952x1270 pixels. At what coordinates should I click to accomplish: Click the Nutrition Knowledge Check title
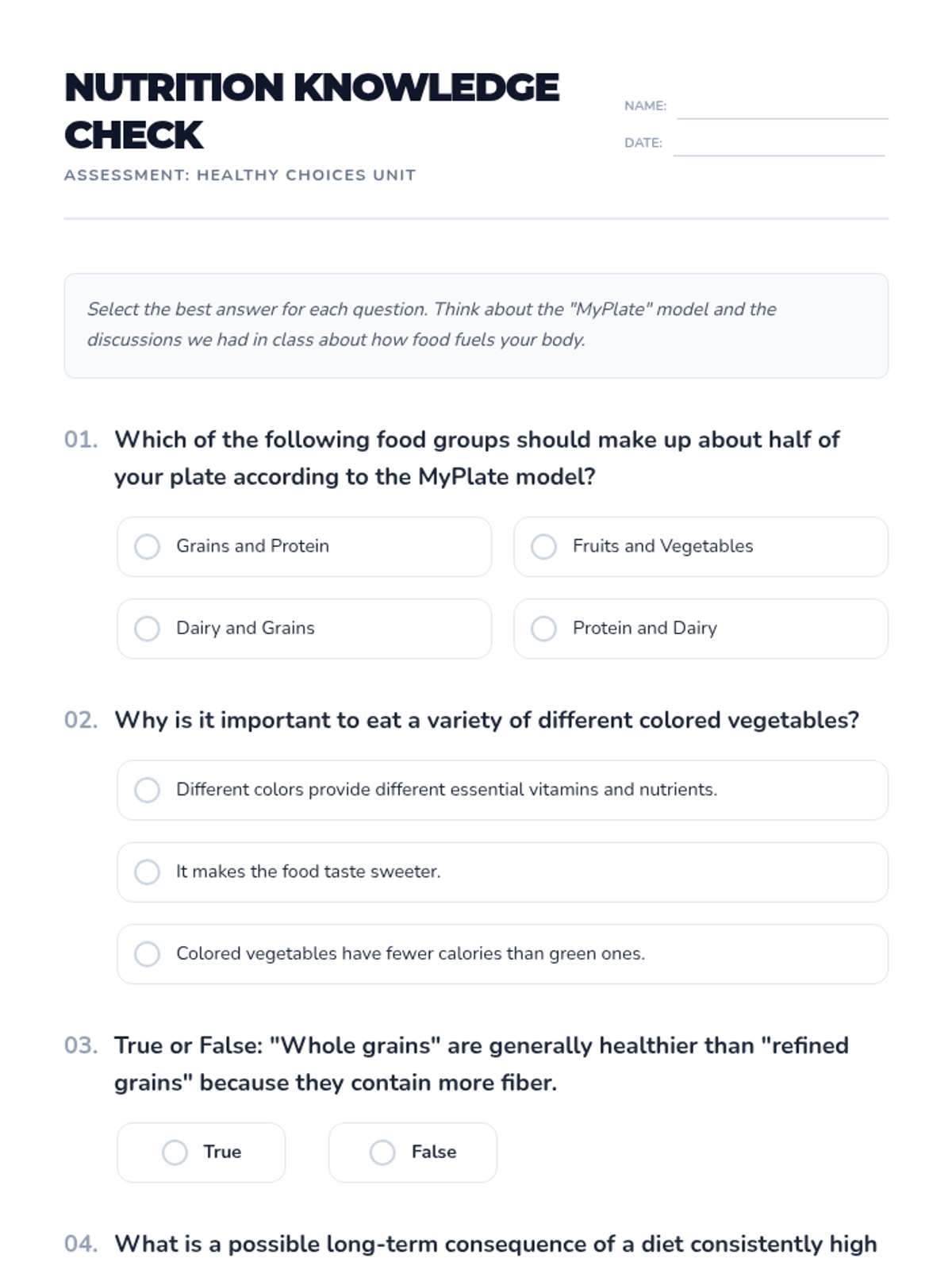312,111
